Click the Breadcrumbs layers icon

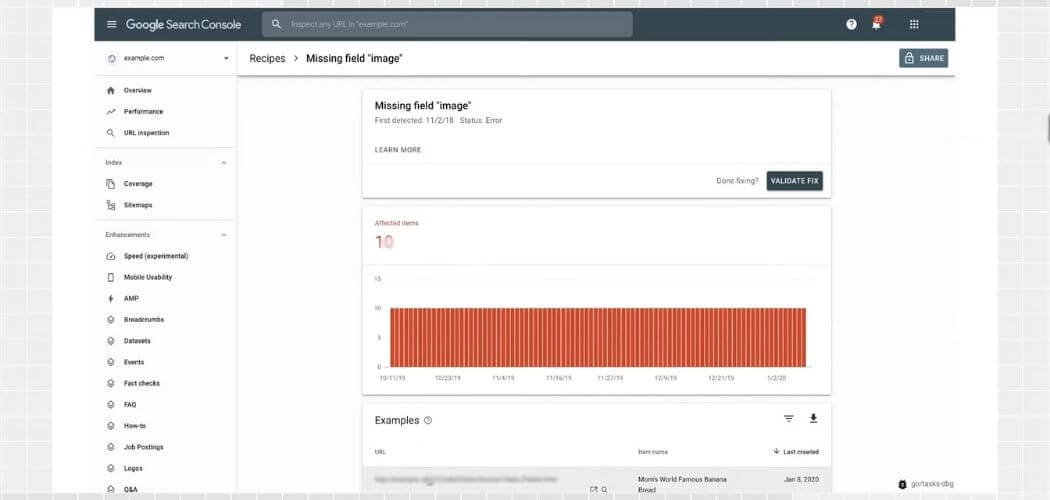pyautogui.click(x=111, y=320)
